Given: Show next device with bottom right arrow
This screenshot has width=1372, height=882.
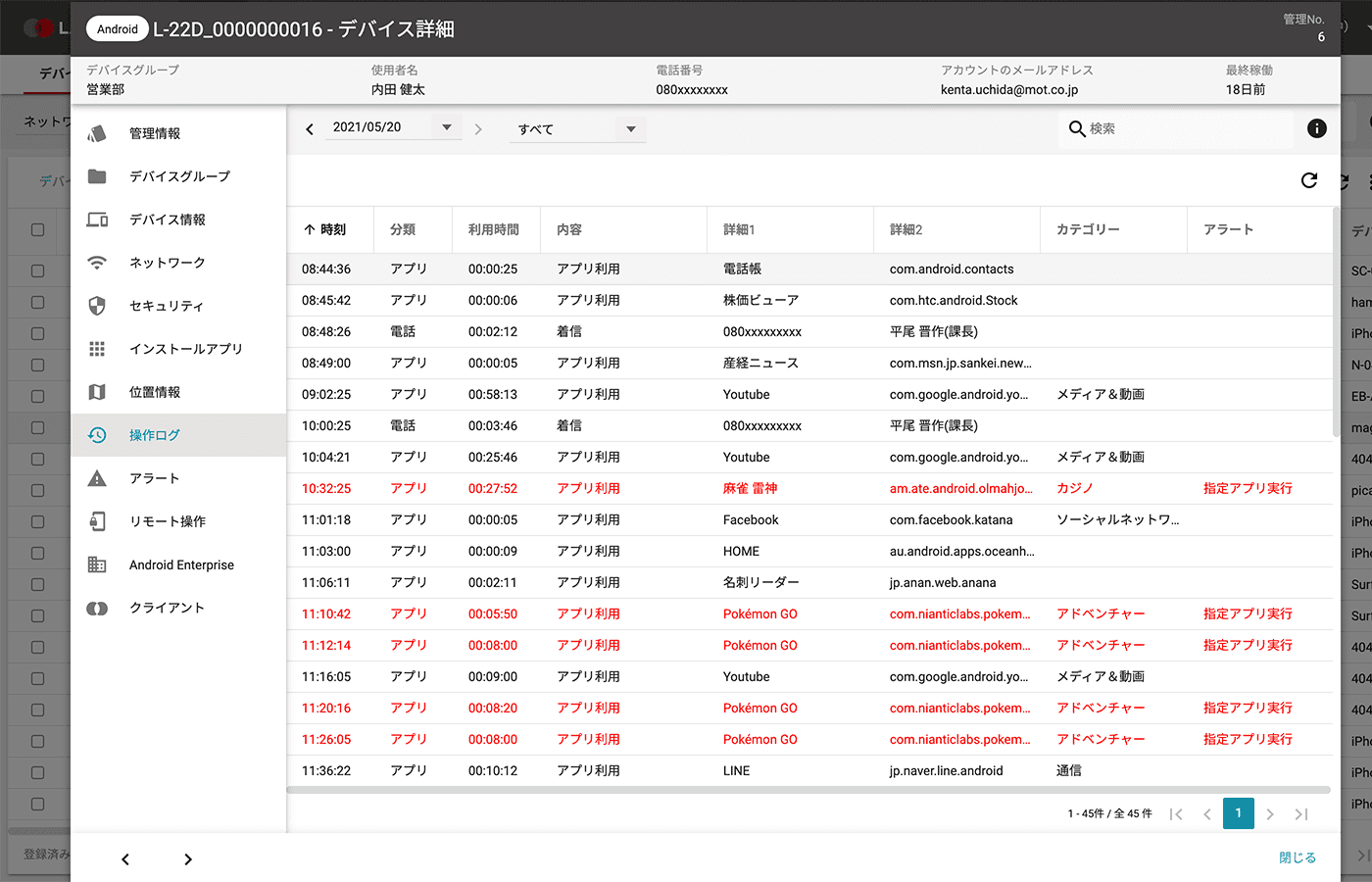Looking at the screenshot, I should [x=188, y=859].
